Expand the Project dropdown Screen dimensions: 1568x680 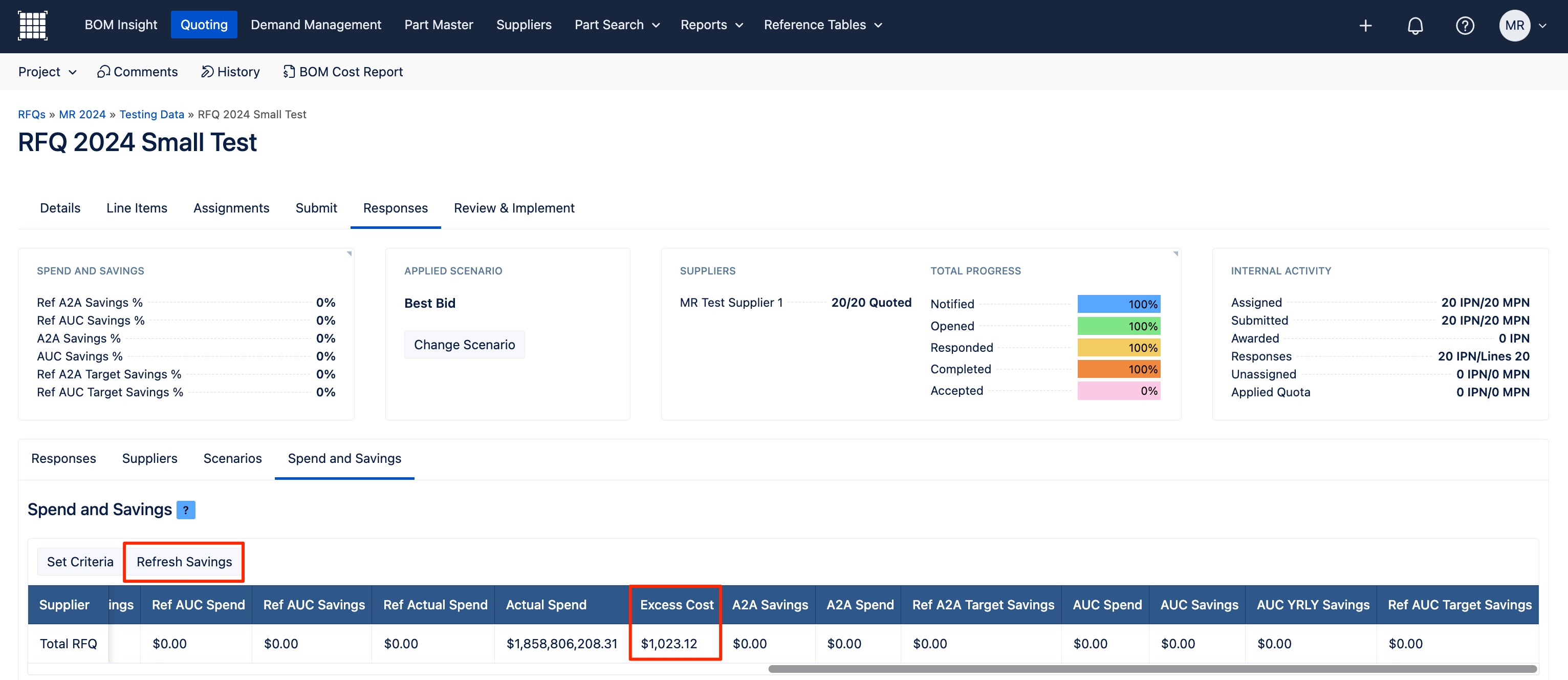[x=47, y=72]
